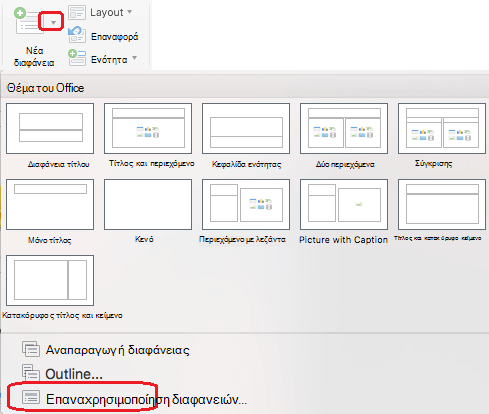Select the Δύο περιεχόμενα layout thumbnail
The image size is (489, 414).
click(344, 128)
